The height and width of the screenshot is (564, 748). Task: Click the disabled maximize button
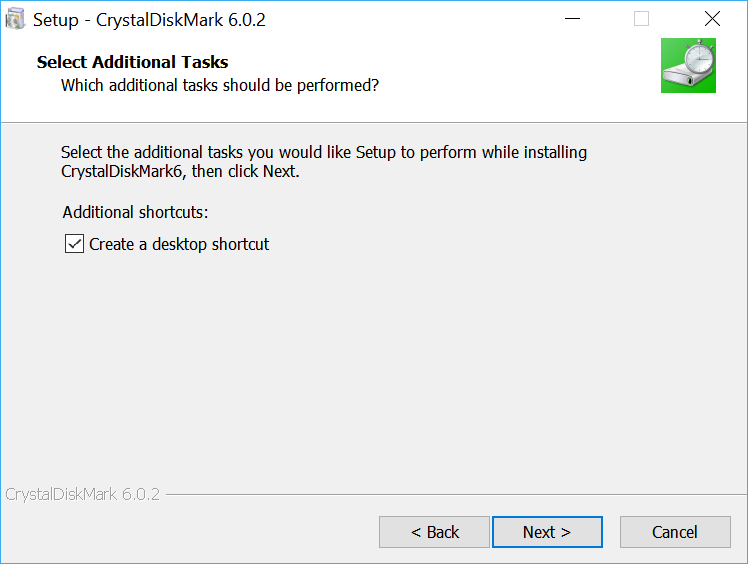pyautogui.click(x=641, y=19)
